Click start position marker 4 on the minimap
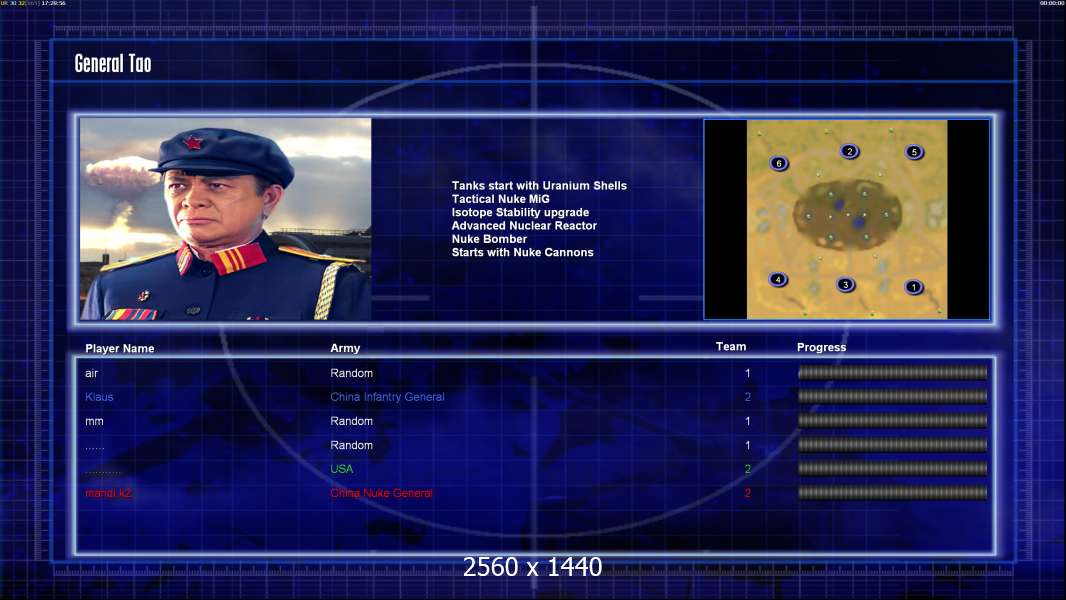The image size is (1066, 600). pyautogui.click(x=778, y=279)
